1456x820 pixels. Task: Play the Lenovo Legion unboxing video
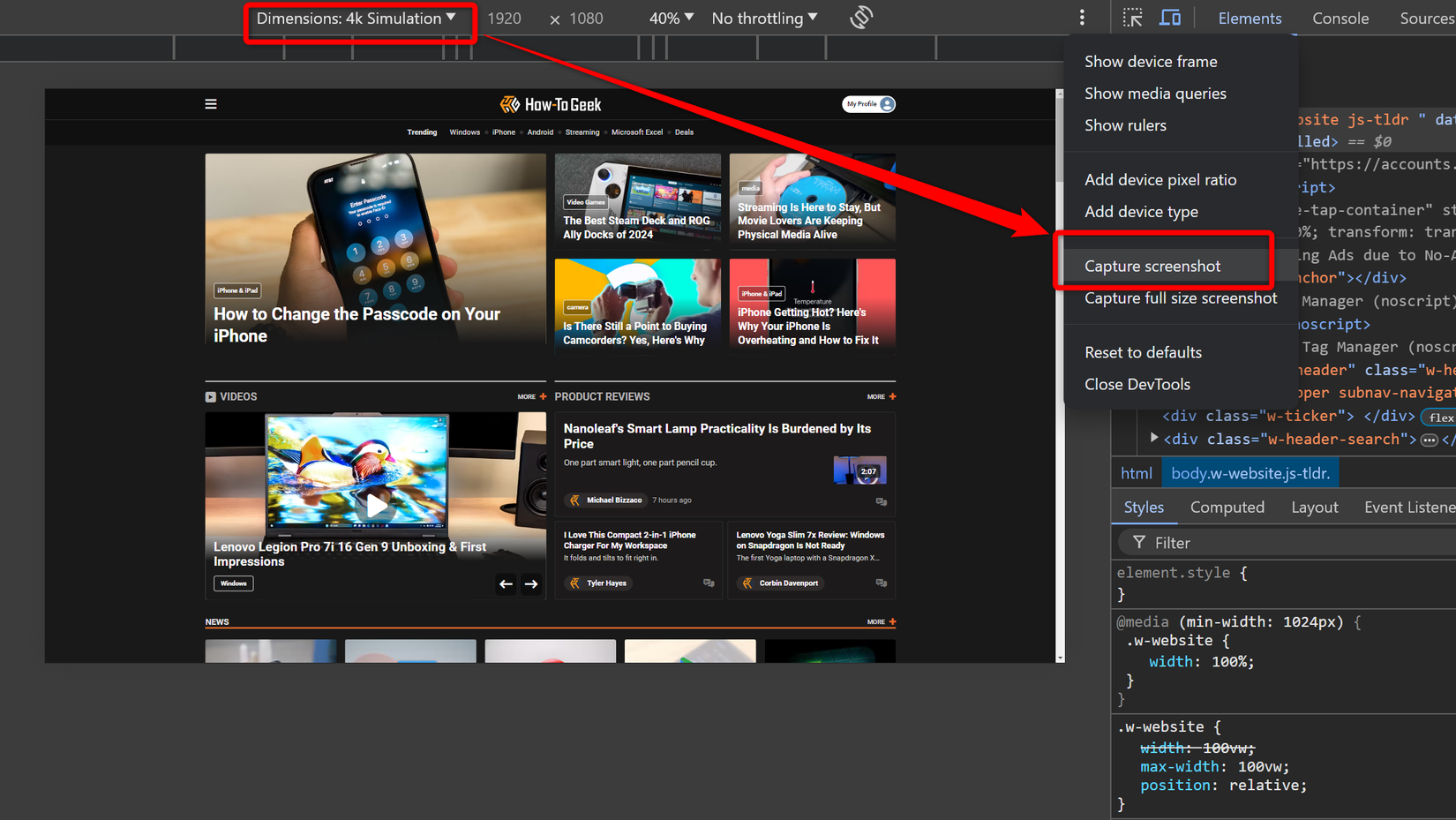coord(376,505)
